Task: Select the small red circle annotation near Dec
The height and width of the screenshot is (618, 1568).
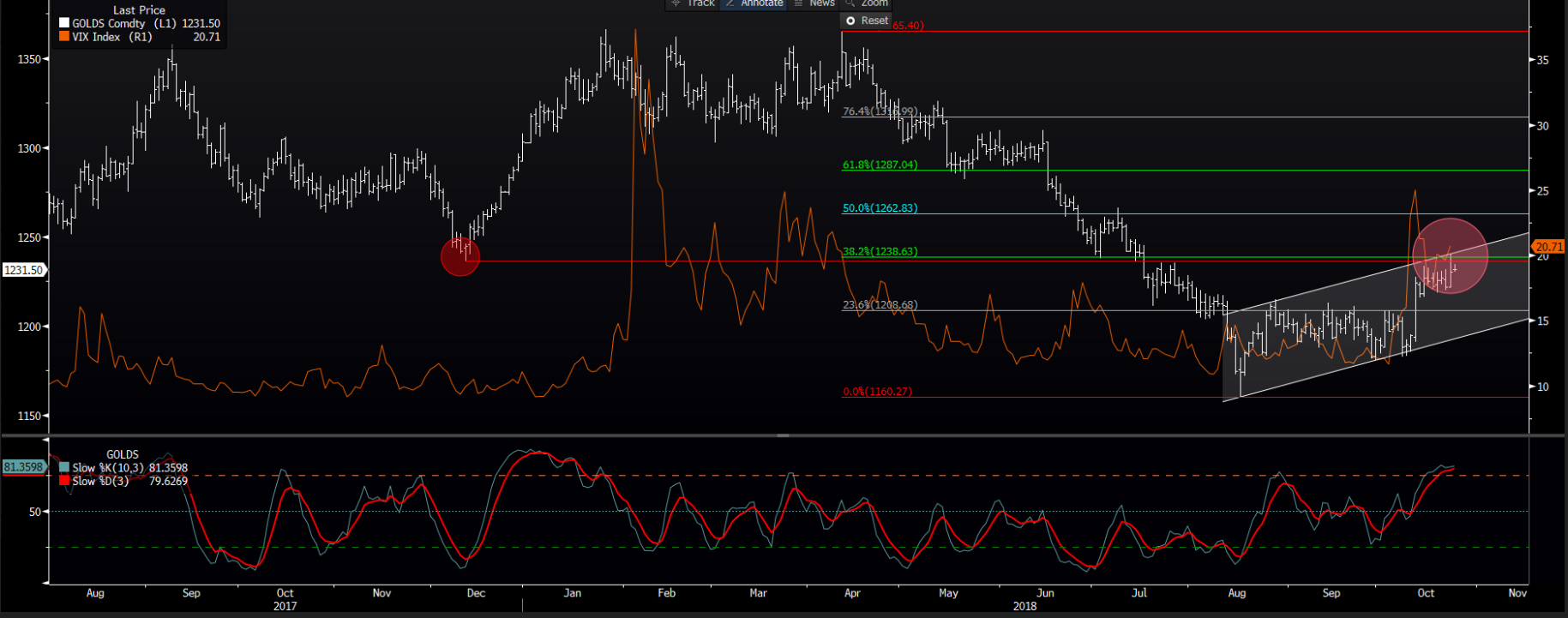Action: tap(460, 256)
